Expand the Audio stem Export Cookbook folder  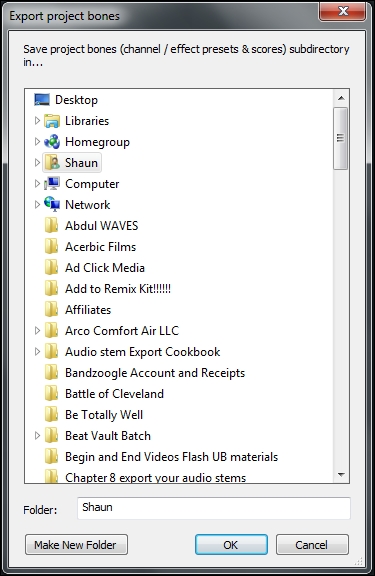point(37,352)
